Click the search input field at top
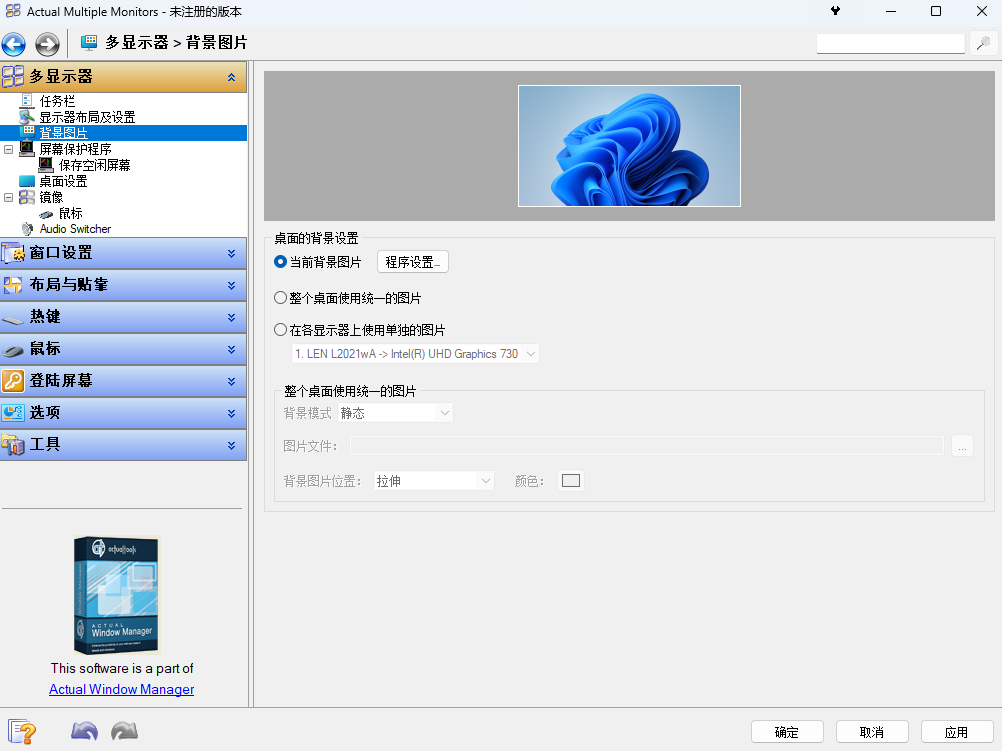This screenshot has width=1002, height=751. coord(891,43)
